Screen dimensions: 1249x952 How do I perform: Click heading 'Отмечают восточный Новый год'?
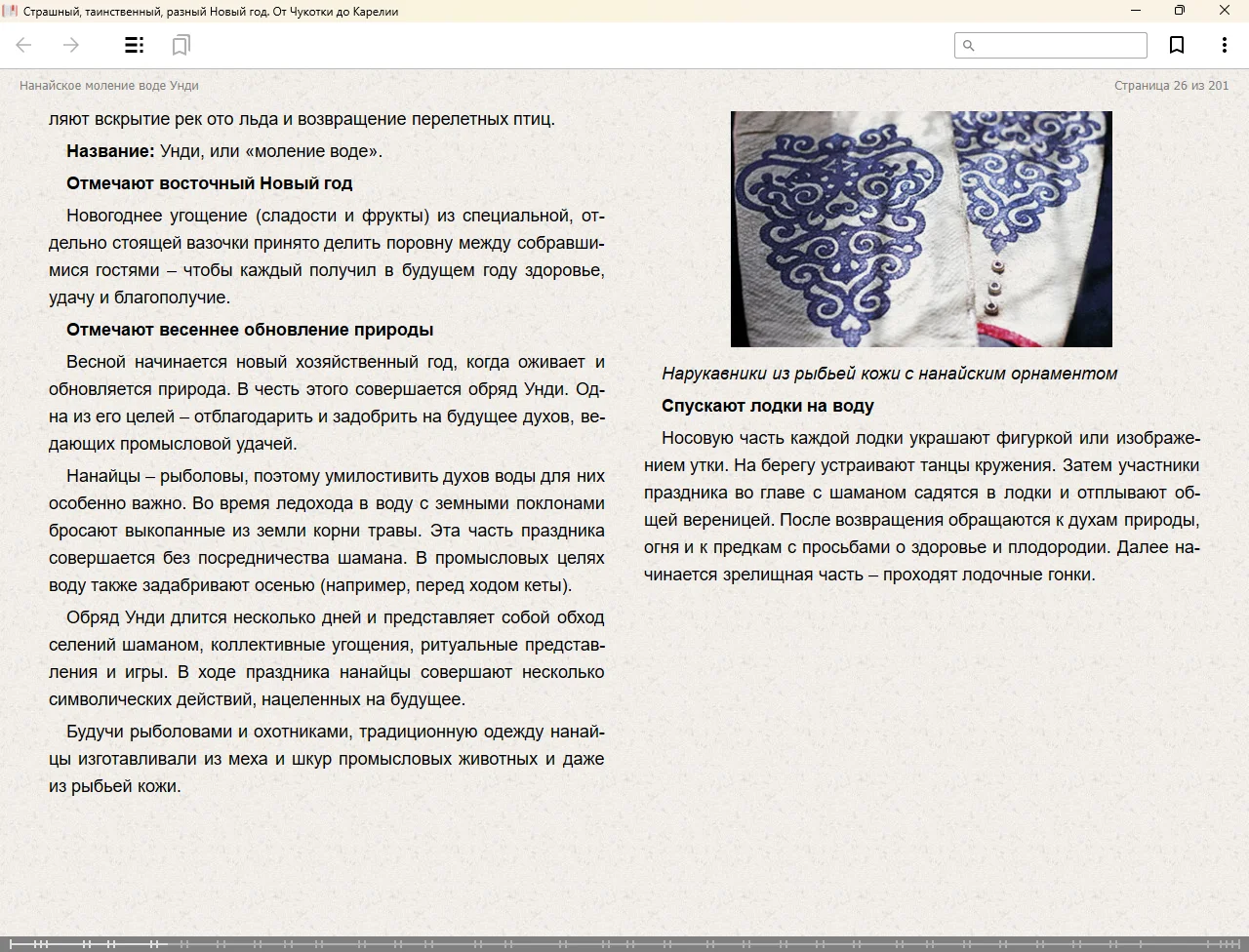(x=209, y=183)
